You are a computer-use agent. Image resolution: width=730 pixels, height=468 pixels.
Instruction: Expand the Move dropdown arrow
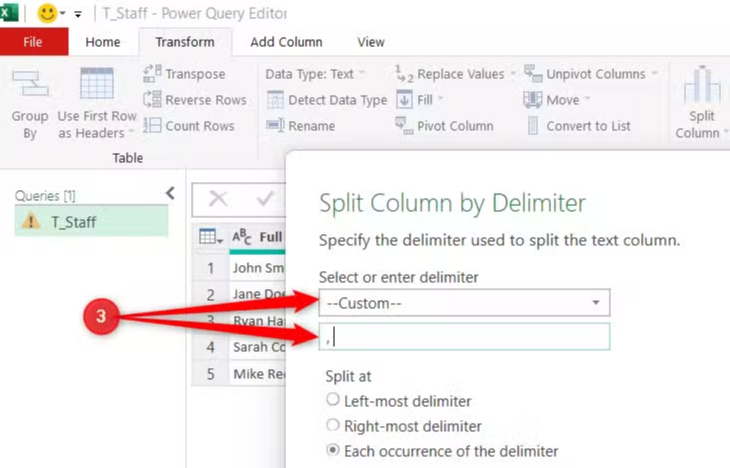(x=587, y=99)
